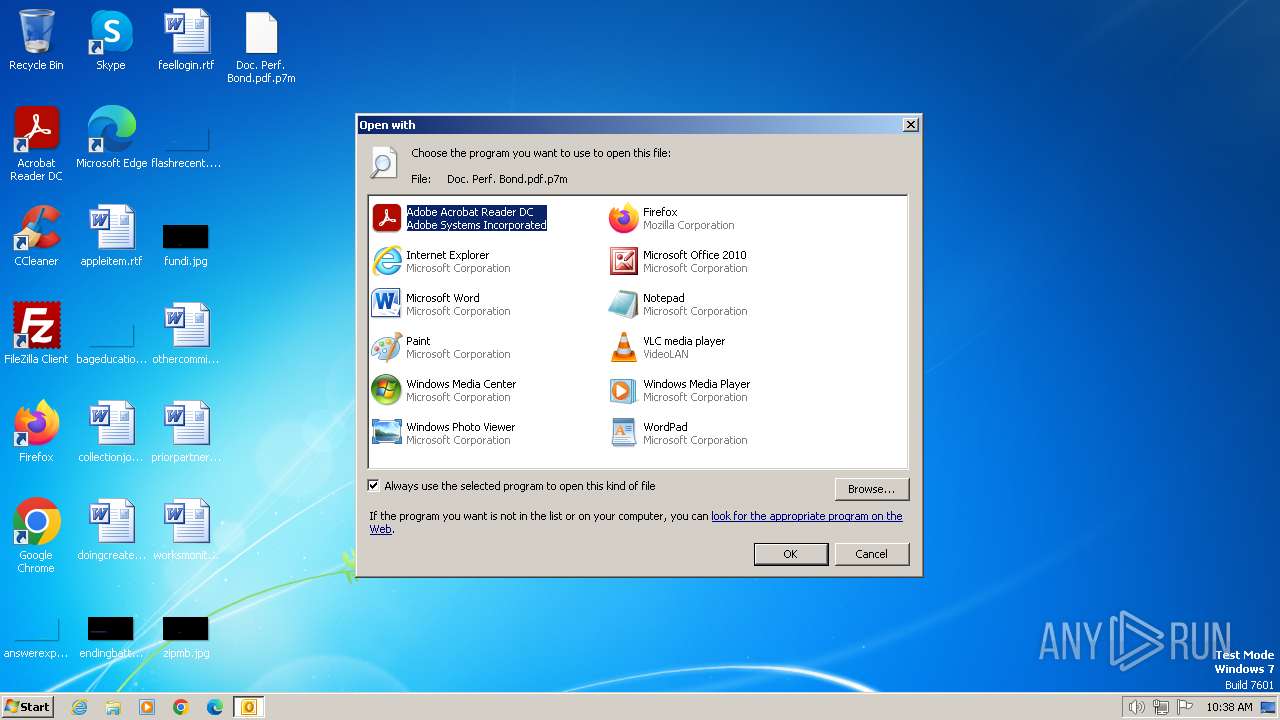Select Adobe Acrobat Reader DC program icon
Image resolution: width=1280 pixels, height=720 pixels.
tap(387, 218)
